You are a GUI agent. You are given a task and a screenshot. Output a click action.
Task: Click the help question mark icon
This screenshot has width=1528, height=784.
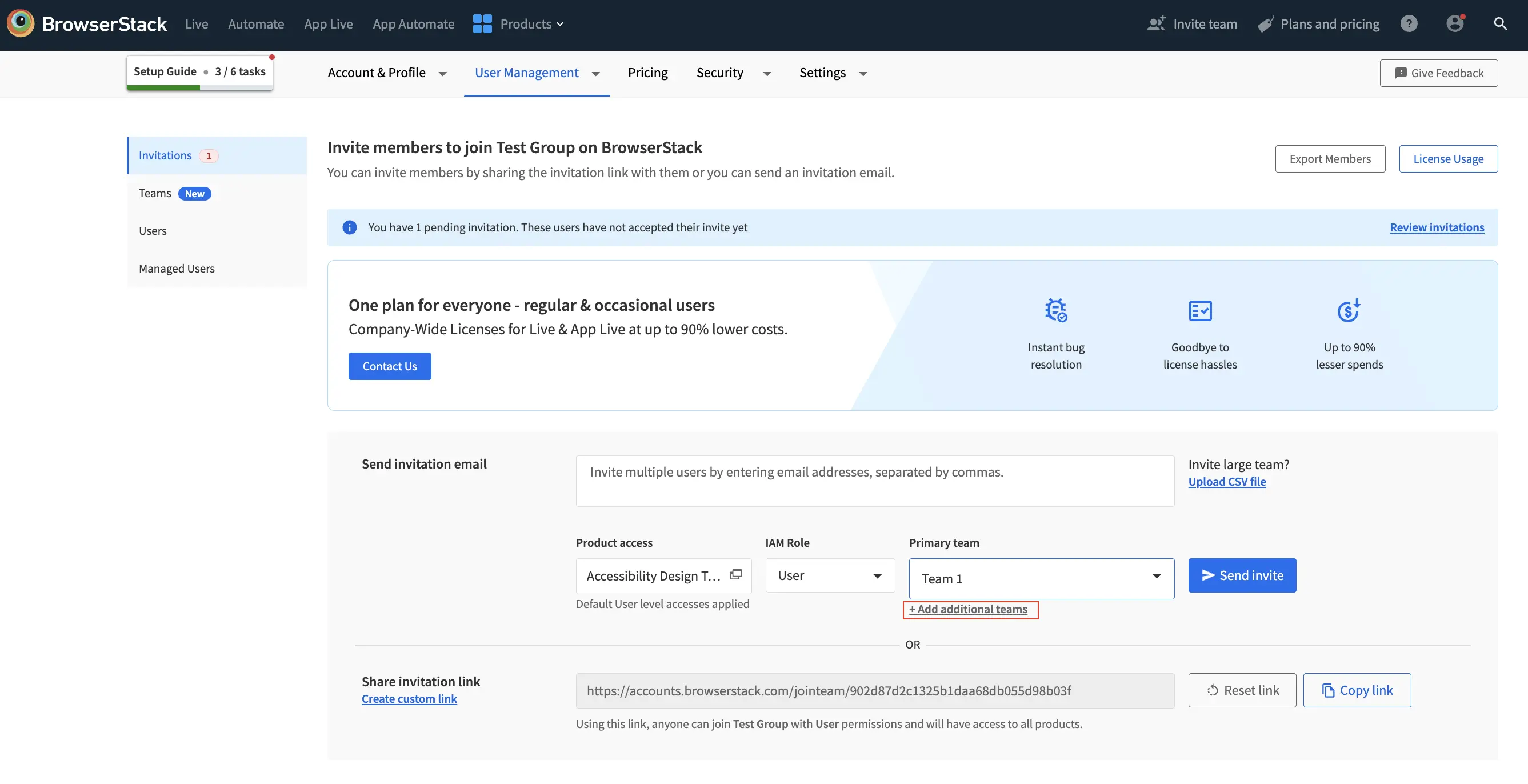pos(1409,24)
